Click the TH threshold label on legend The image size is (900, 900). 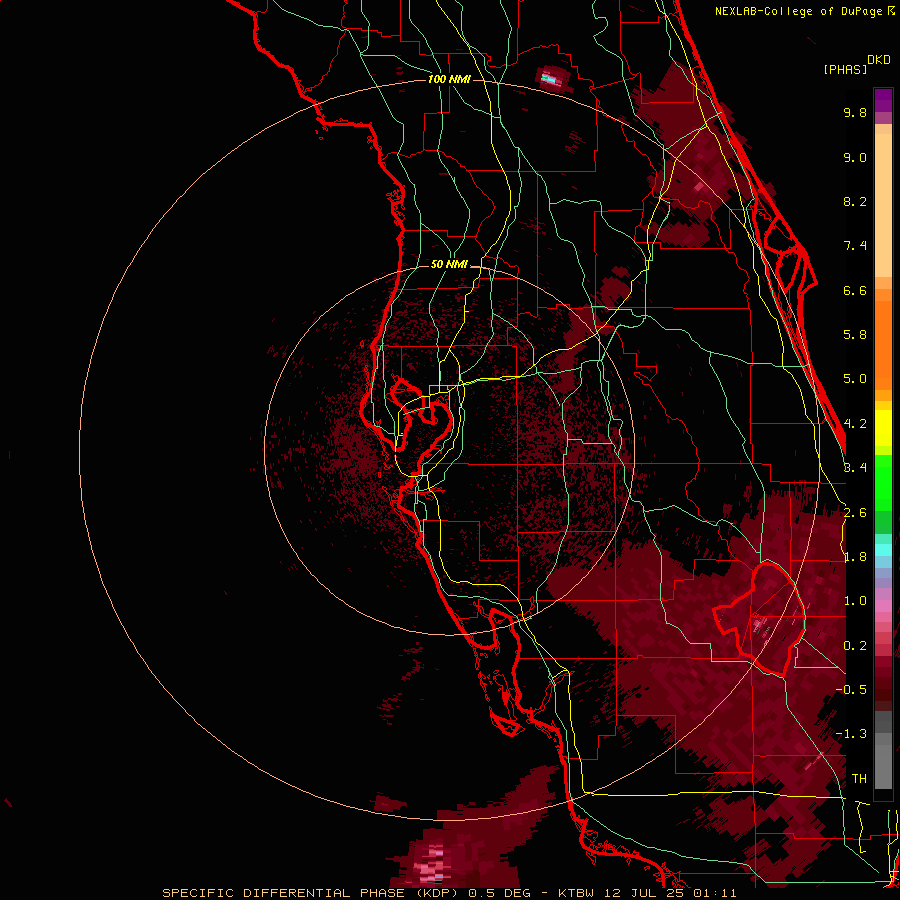(859, 779)
